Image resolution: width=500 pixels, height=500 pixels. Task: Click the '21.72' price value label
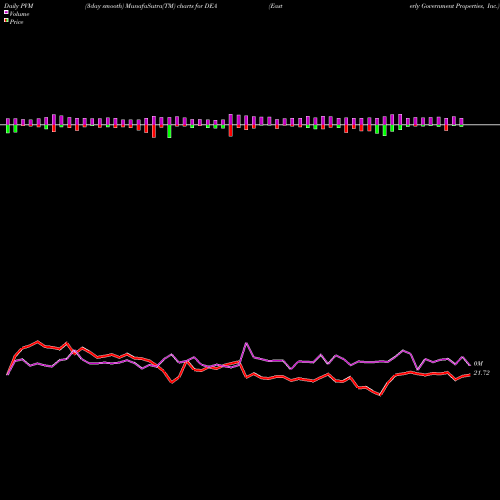(481, 373)
